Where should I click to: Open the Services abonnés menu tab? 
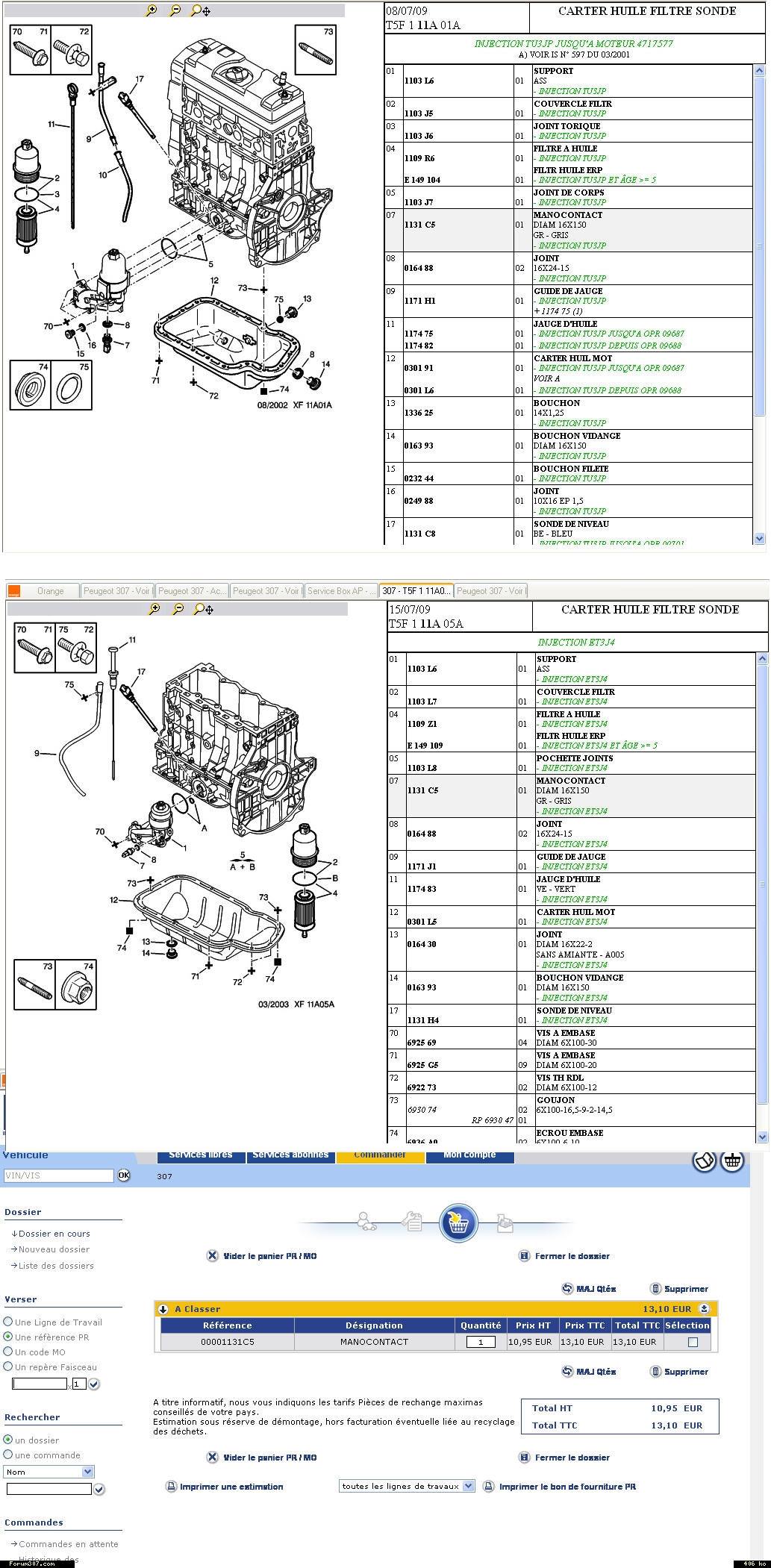coord(290,1155)
